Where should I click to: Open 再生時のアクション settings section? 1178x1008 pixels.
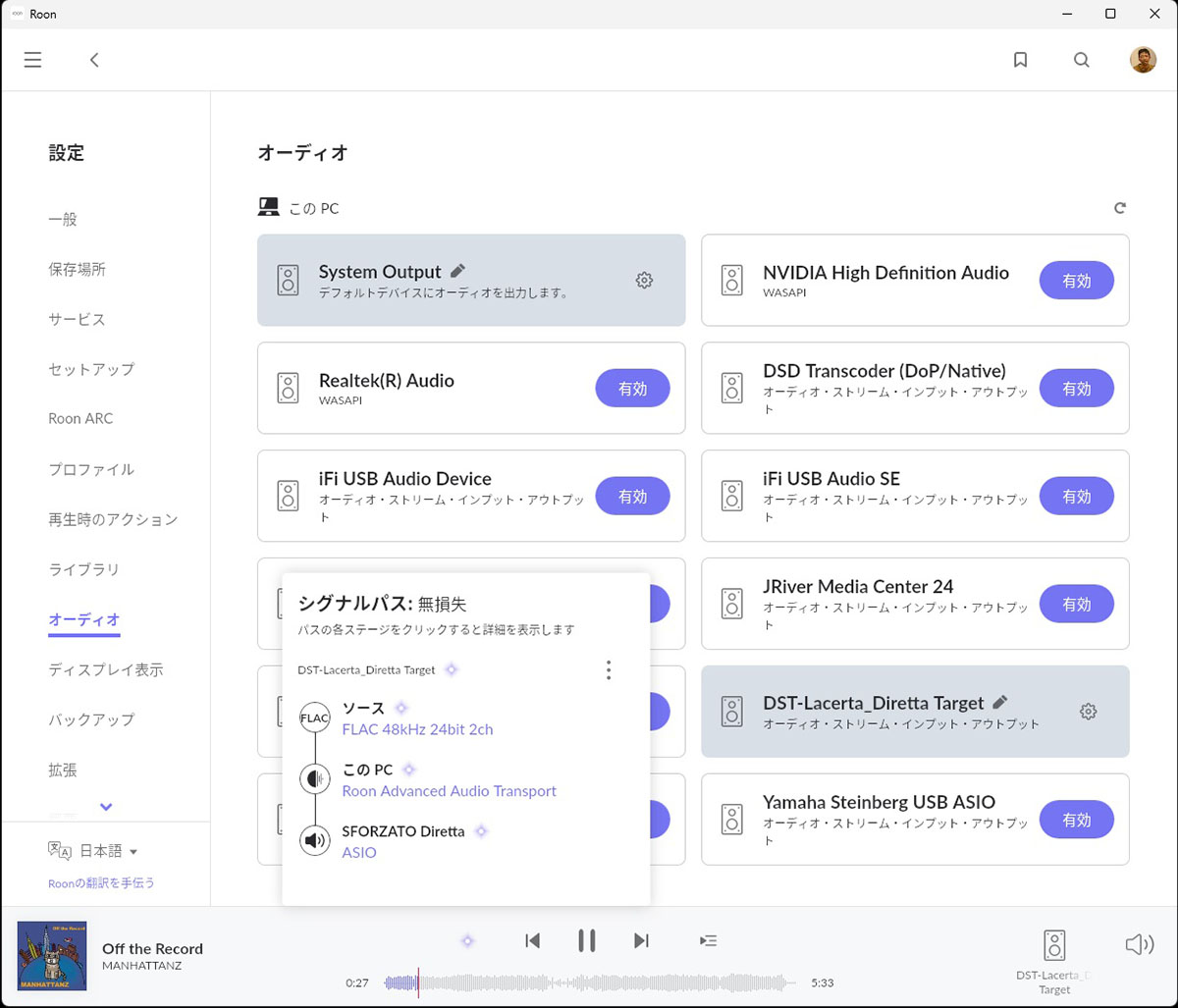113,519
